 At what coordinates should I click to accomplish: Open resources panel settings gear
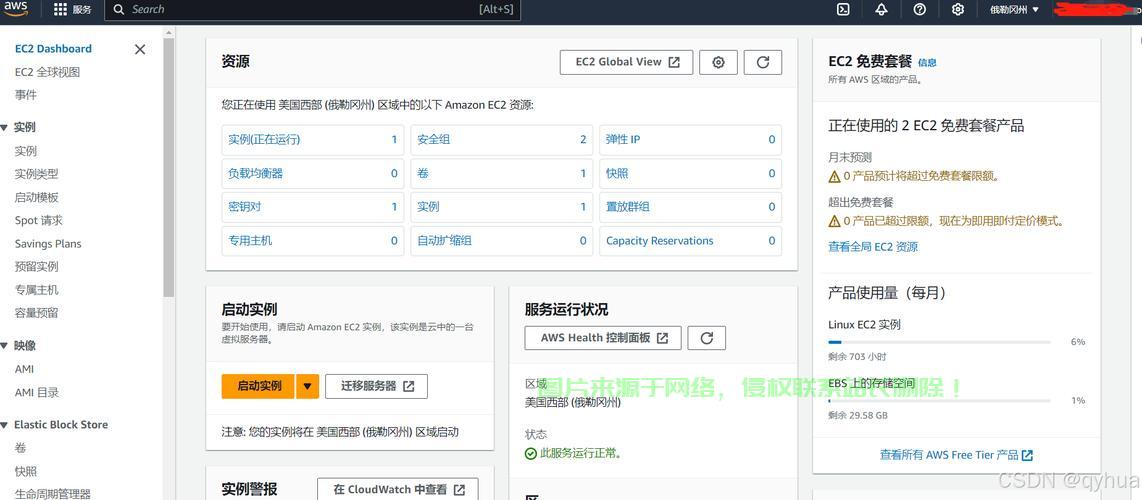coord(718,62)
